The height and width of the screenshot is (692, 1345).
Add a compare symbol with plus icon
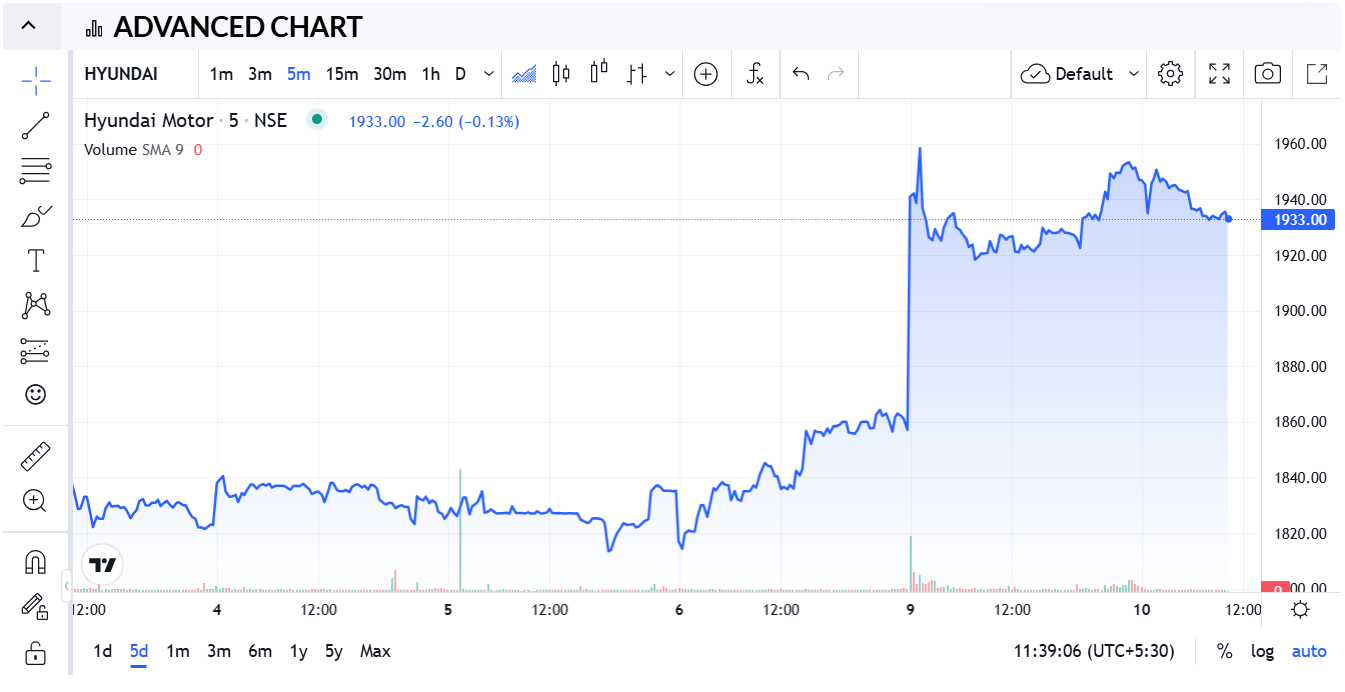706,74
